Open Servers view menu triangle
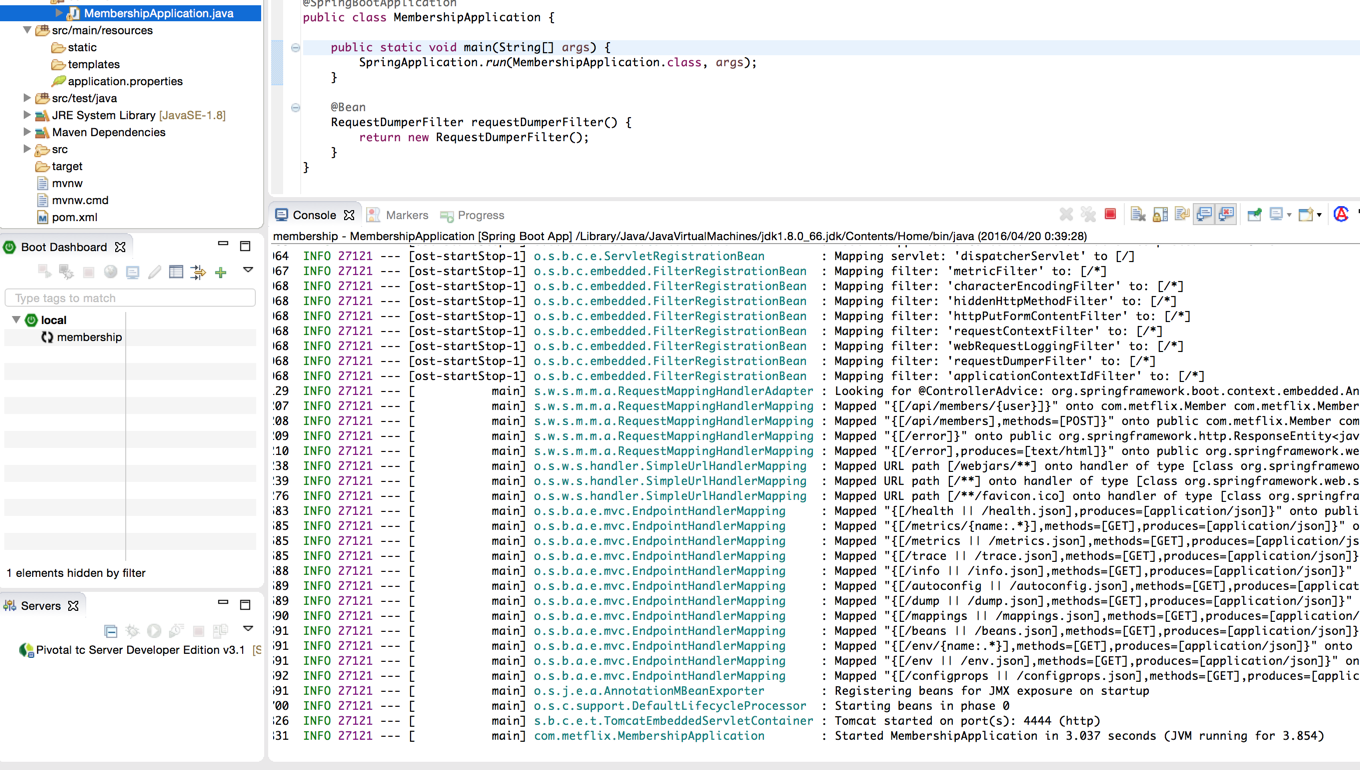 pyautogui.click(x=248, y=629)
